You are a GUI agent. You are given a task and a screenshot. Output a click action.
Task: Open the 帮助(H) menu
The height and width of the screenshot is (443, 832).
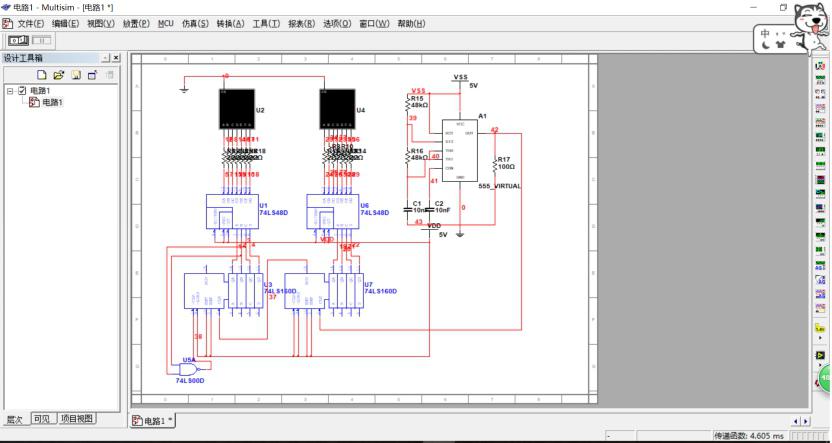coord(411,24)
